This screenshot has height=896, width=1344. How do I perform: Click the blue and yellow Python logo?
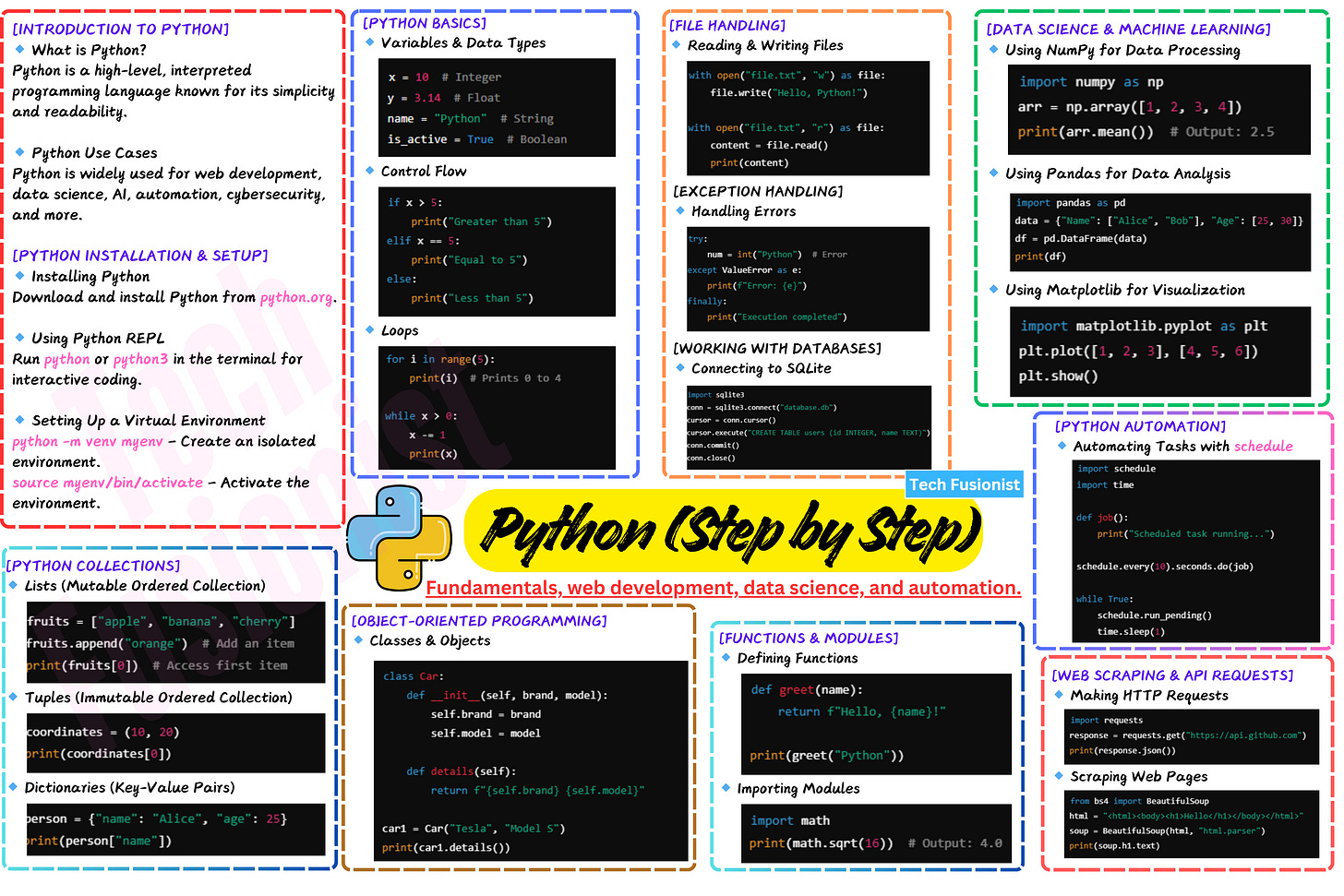click(x=399, y=539)
